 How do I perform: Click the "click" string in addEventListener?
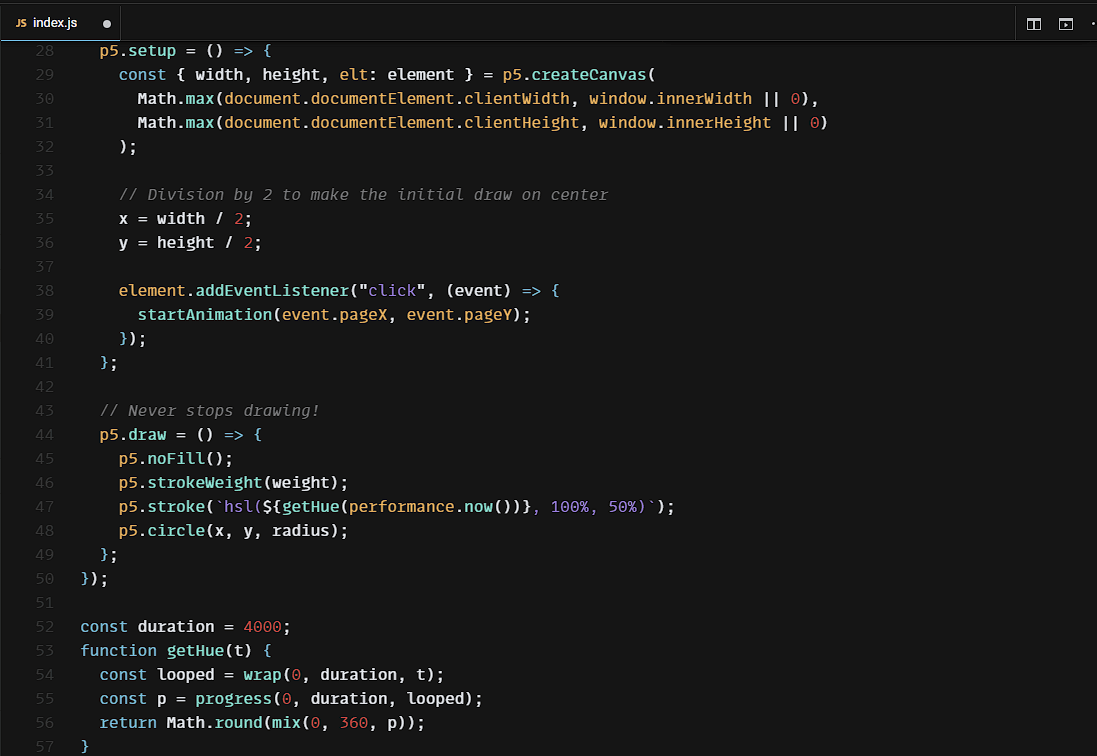coord(392,290)
